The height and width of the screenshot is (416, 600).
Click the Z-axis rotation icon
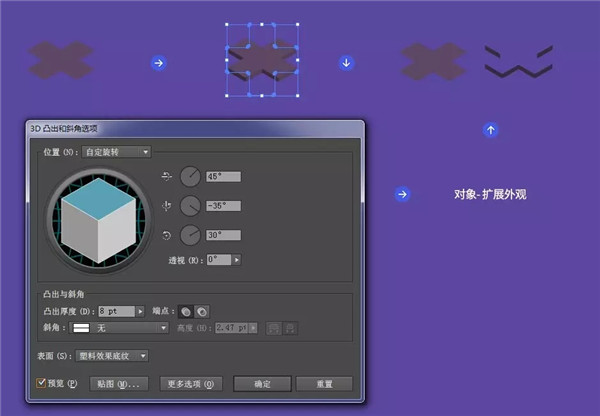tap(166, 235)
